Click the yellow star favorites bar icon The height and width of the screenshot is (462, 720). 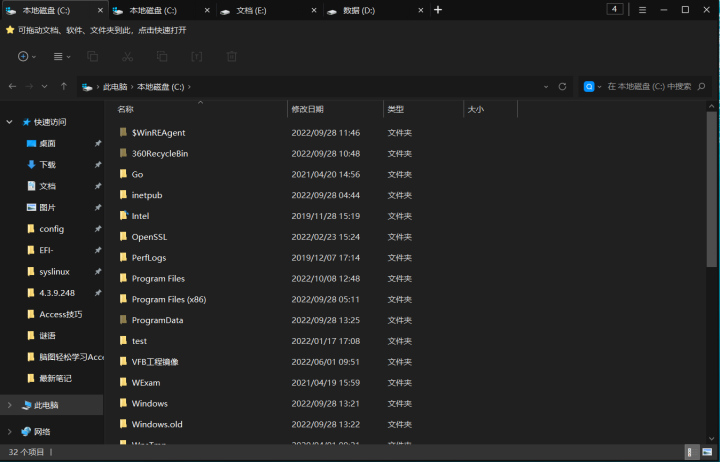click(10, 30)
